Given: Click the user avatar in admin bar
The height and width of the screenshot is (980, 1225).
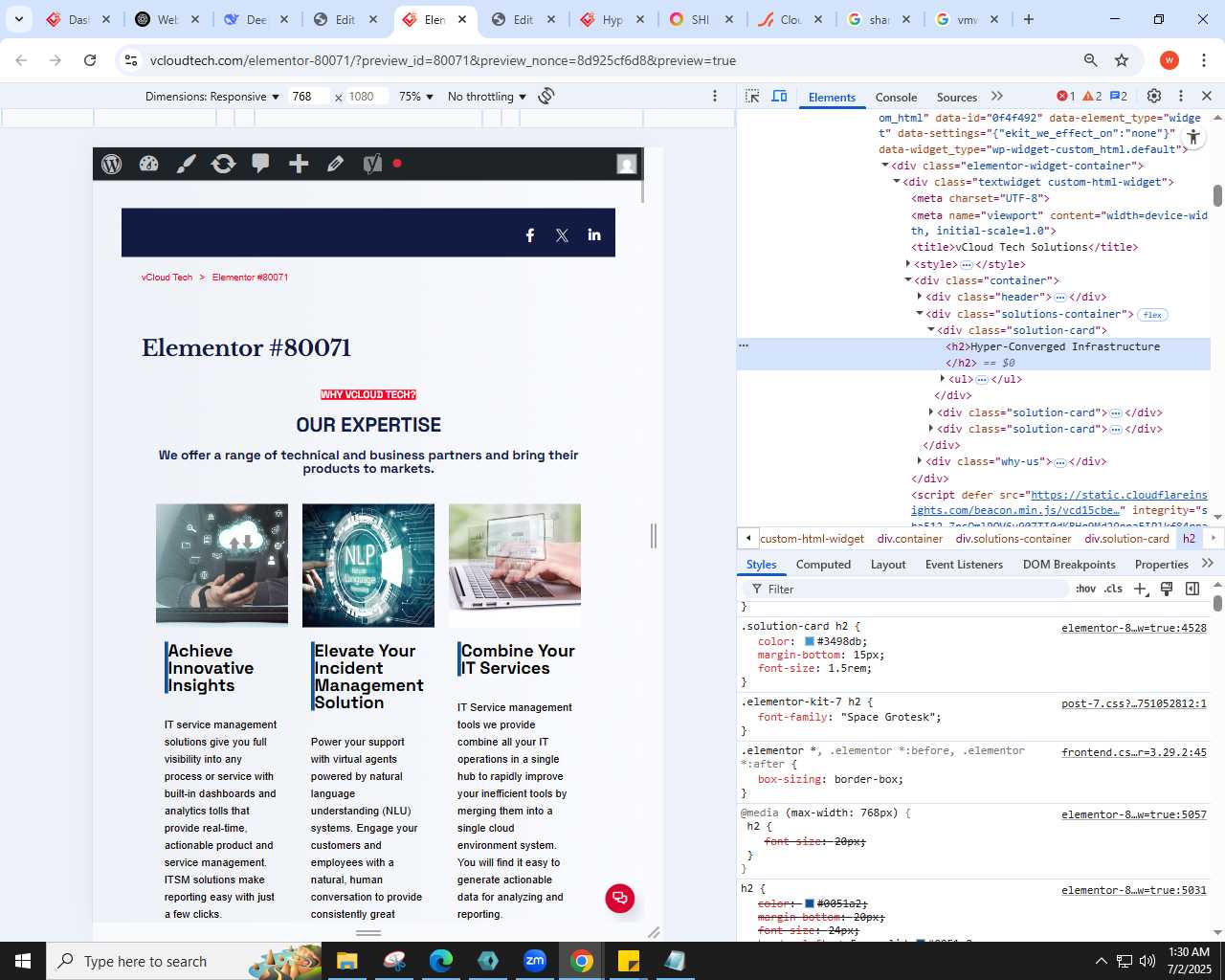Looking at the screenshot, I should pyautogui.click(x=627, y=164).
